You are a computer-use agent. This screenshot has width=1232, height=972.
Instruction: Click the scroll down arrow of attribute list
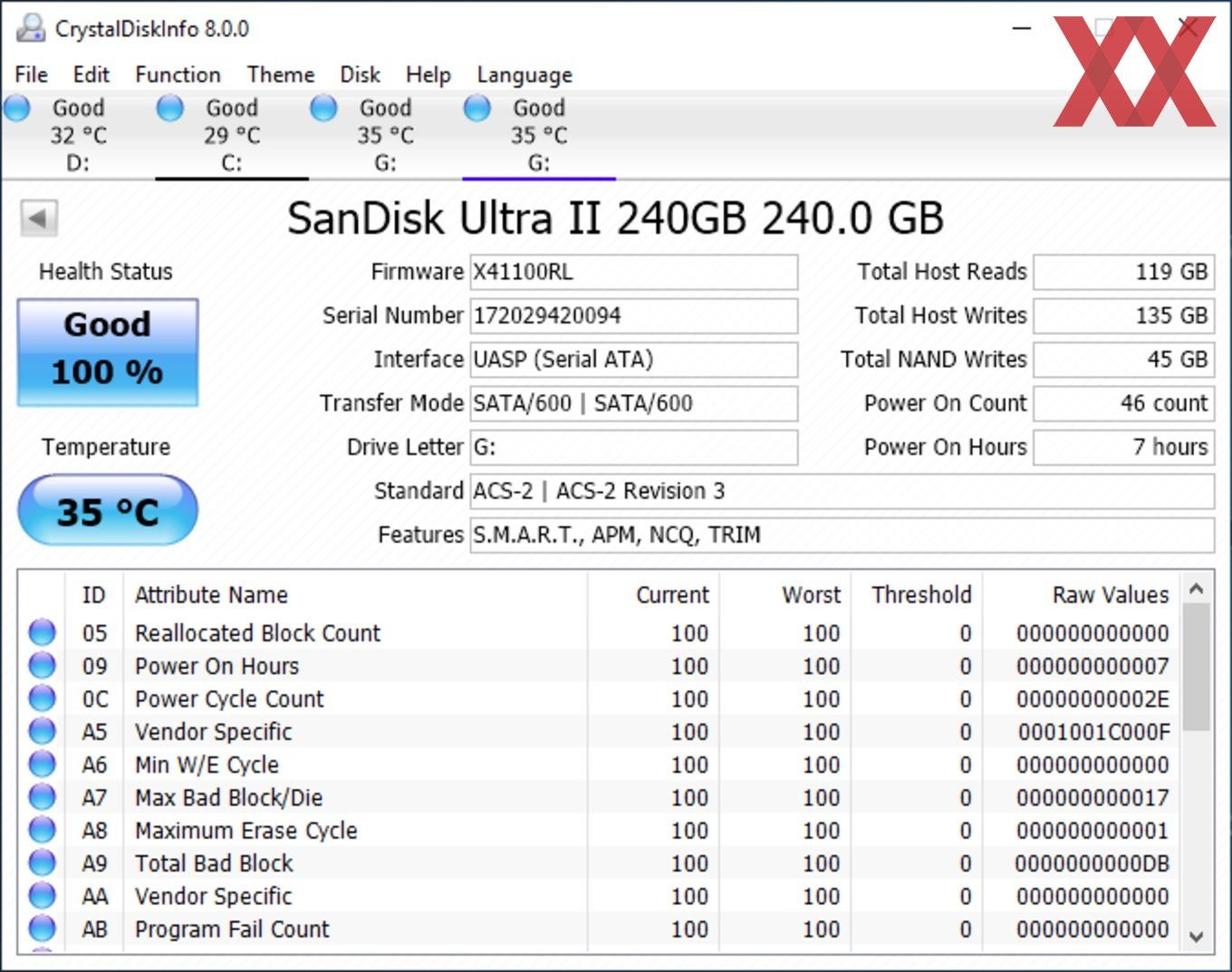coord(1196,937)
